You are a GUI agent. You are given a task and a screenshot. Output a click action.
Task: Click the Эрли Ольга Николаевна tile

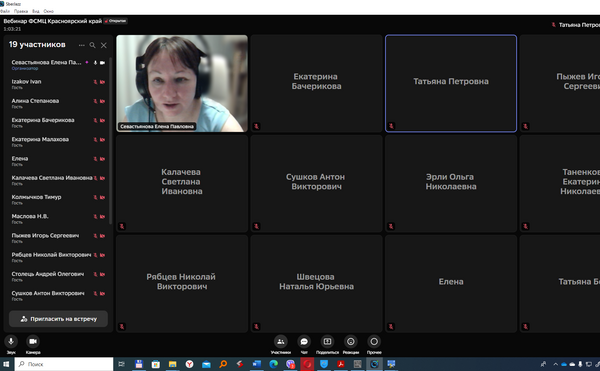coord(451,184)
